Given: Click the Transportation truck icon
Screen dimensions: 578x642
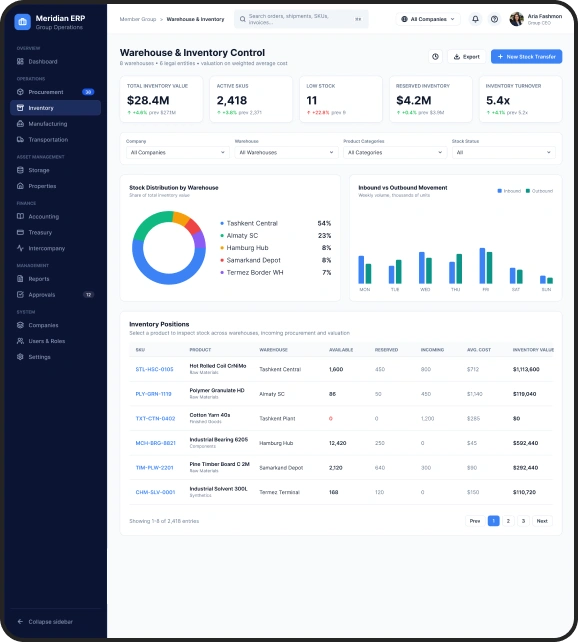Looking at the screenshot, I should (20, 140).
